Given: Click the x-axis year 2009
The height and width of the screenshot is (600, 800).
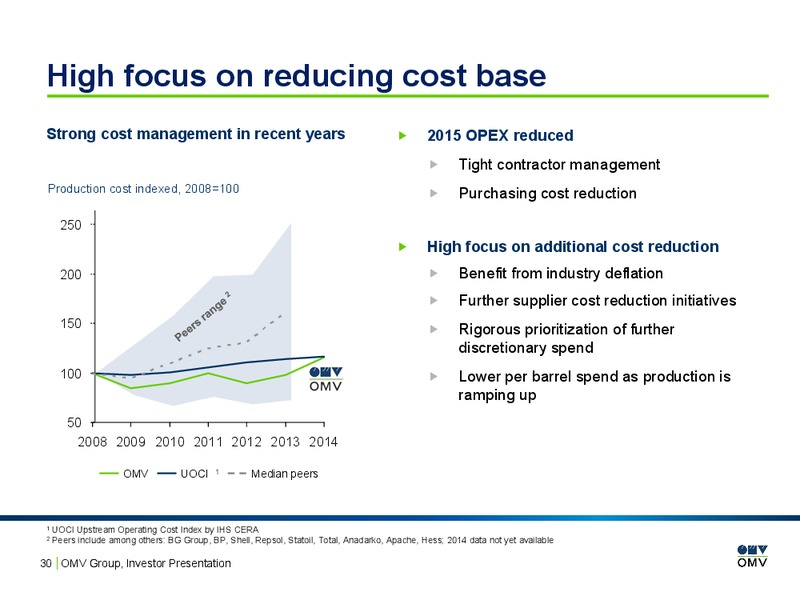Looking at the screenshot, I should [131, 442].
